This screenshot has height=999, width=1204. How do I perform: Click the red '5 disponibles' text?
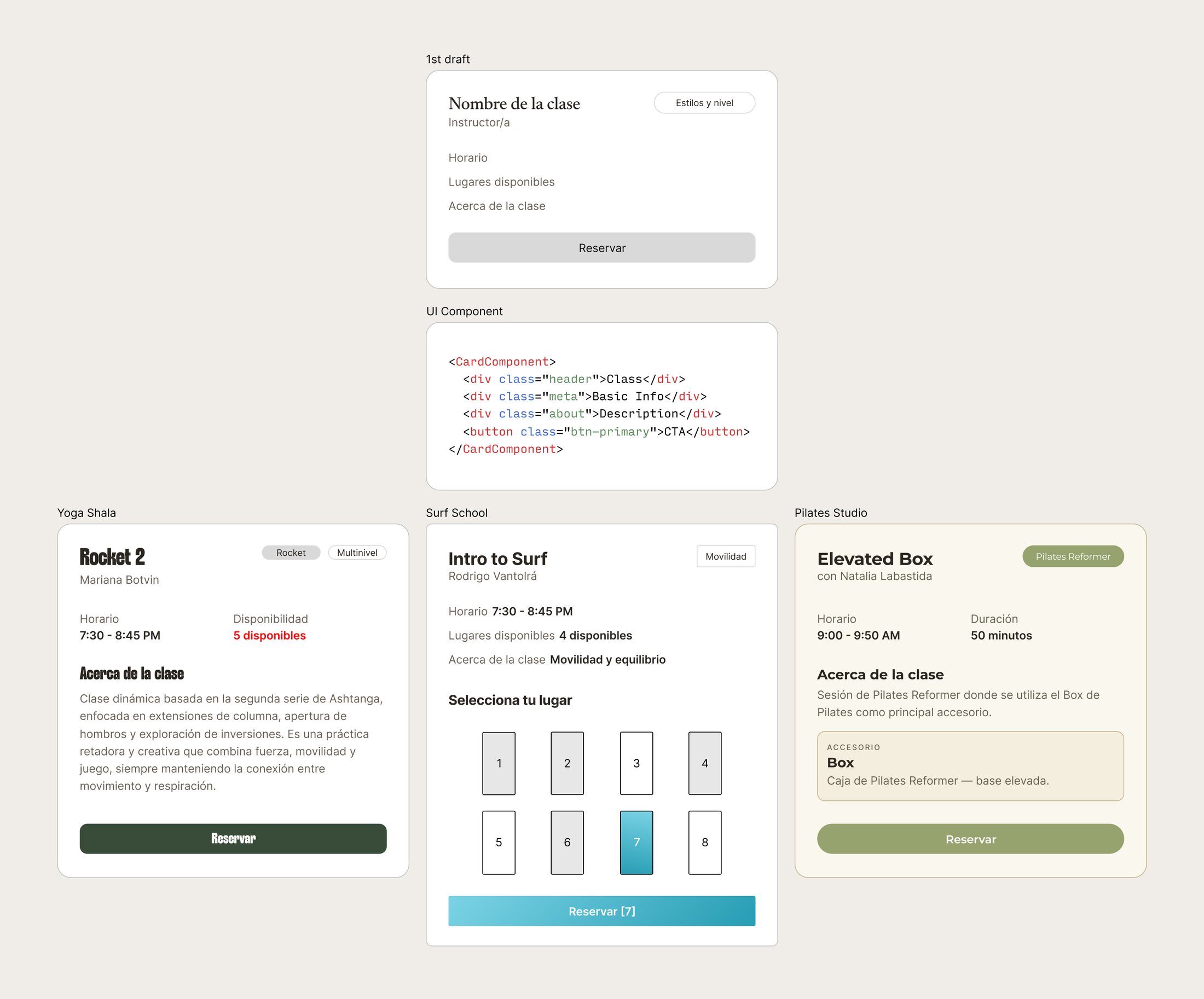269,635
